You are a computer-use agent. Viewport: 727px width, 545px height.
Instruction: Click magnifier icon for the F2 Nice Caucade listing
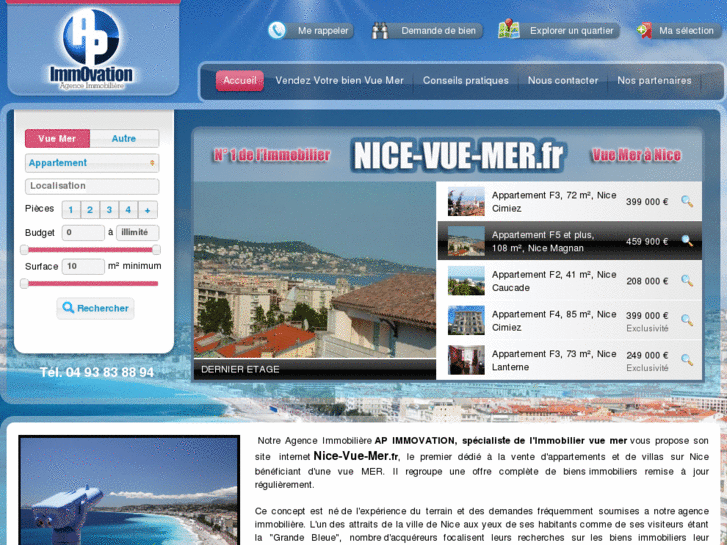coord(687,281)
